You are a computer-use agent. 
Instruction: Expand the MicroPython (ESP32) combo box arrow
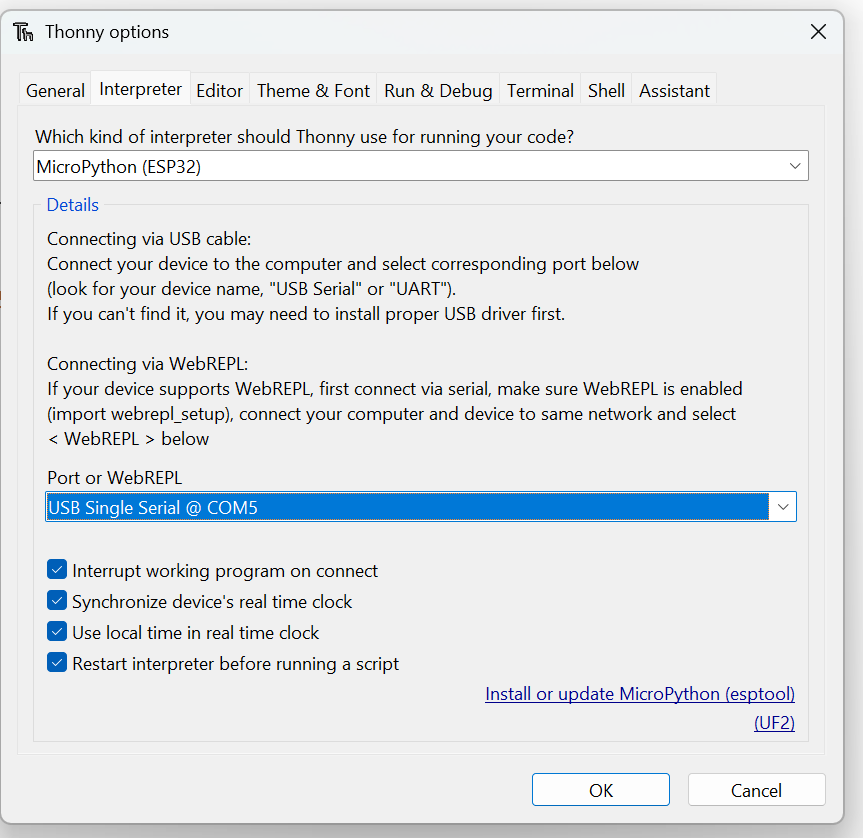coord(795,165)
